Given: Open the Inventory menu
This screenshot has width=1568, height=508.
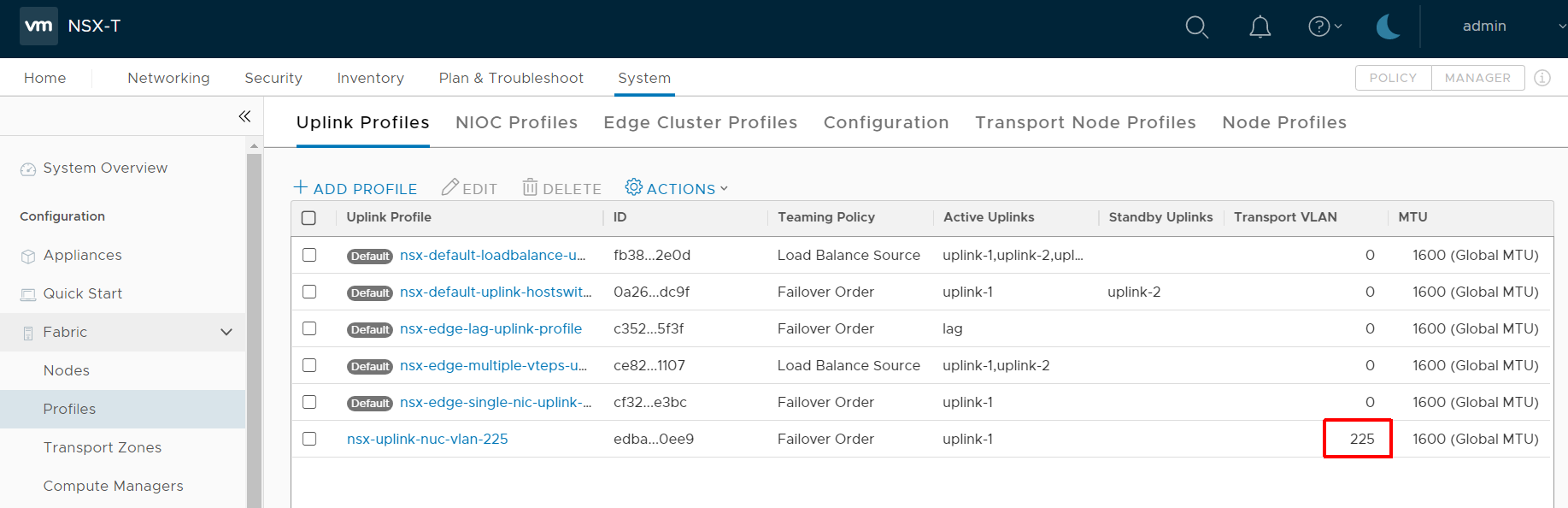Looking at the screenshot, I should (x=370, y=78).
